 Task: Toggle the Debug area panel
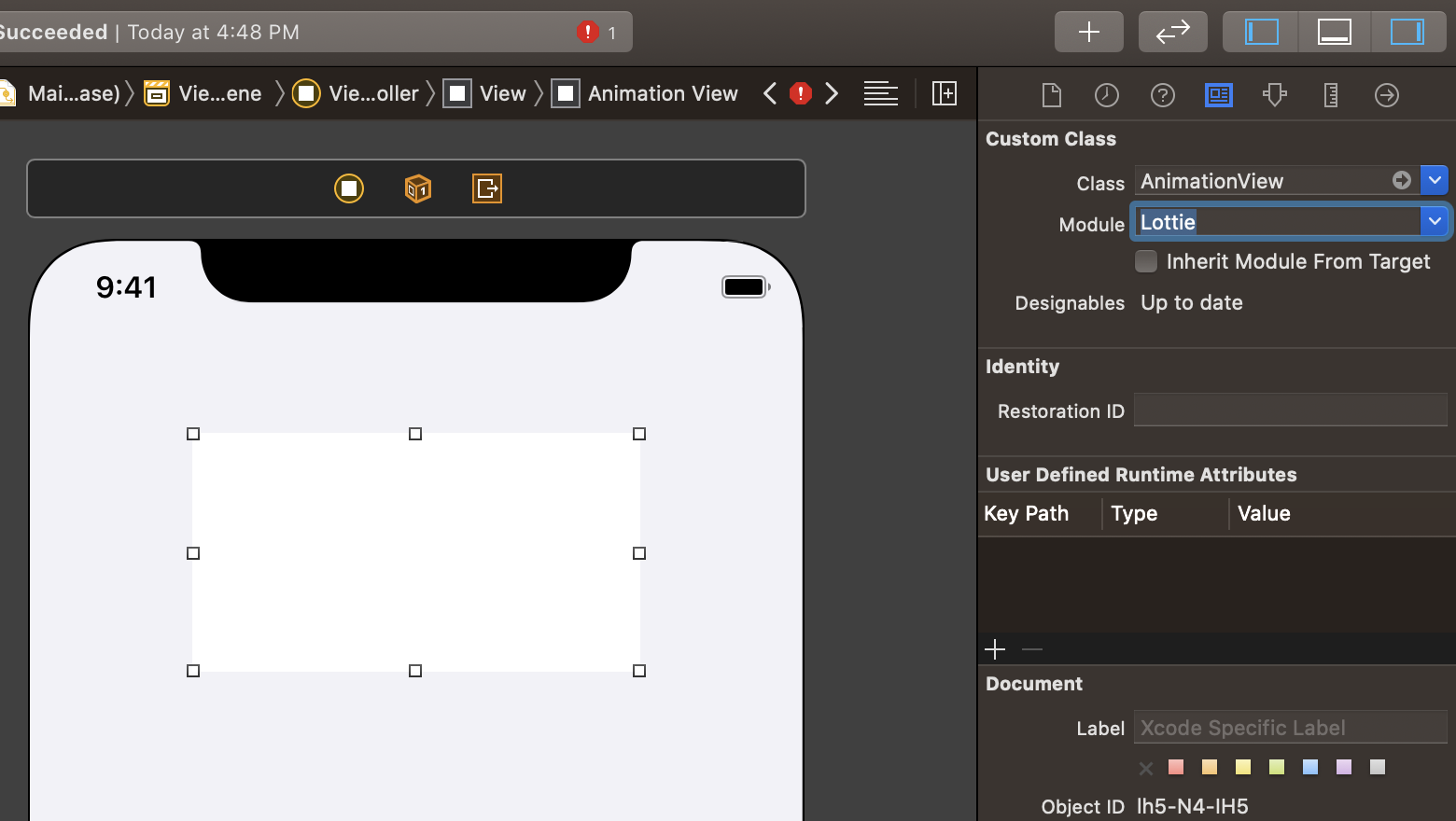click(x=1334, y=32)
